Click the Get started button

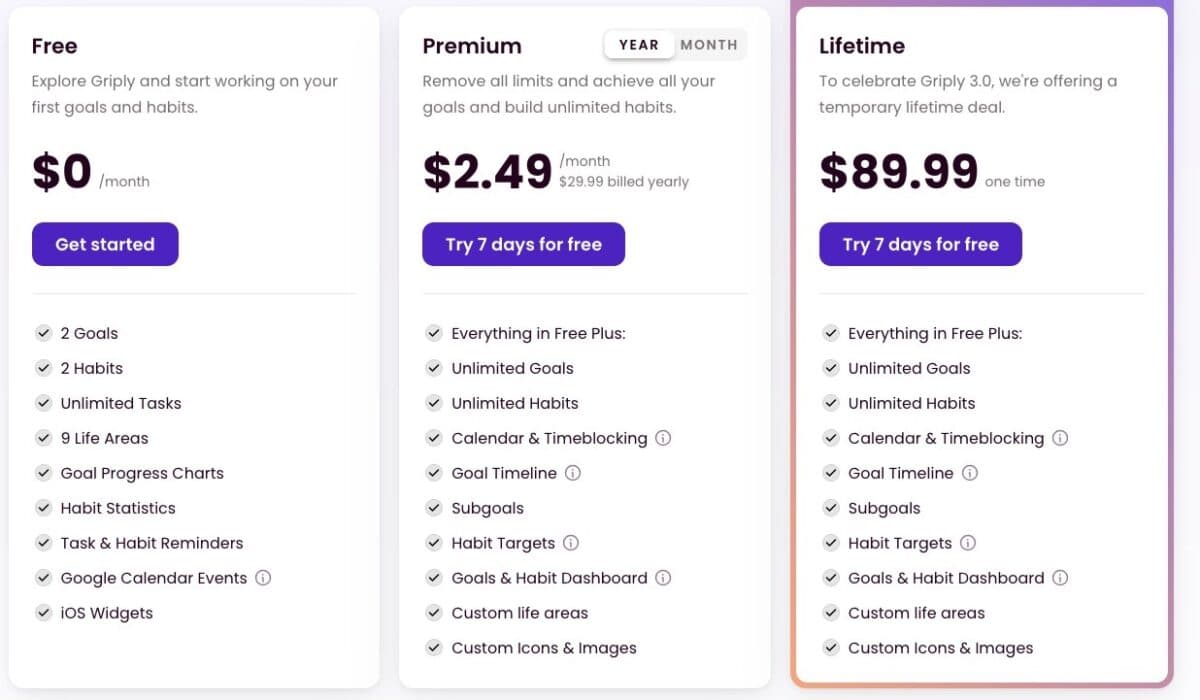pos(105,244)
